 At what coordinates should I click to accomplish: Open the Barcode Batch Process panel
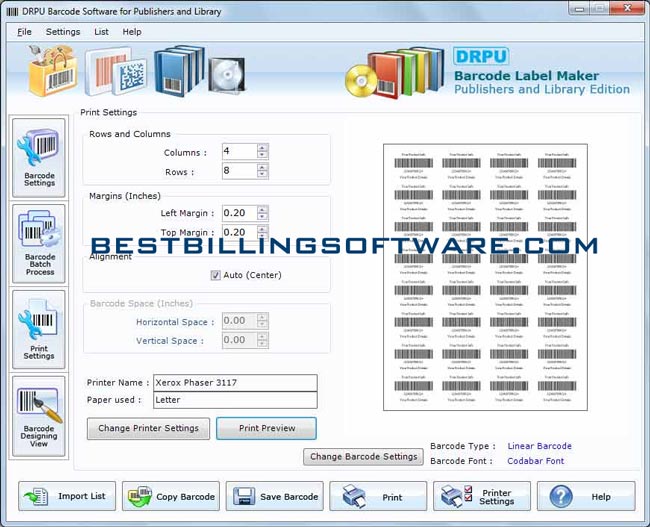[39, 243]
